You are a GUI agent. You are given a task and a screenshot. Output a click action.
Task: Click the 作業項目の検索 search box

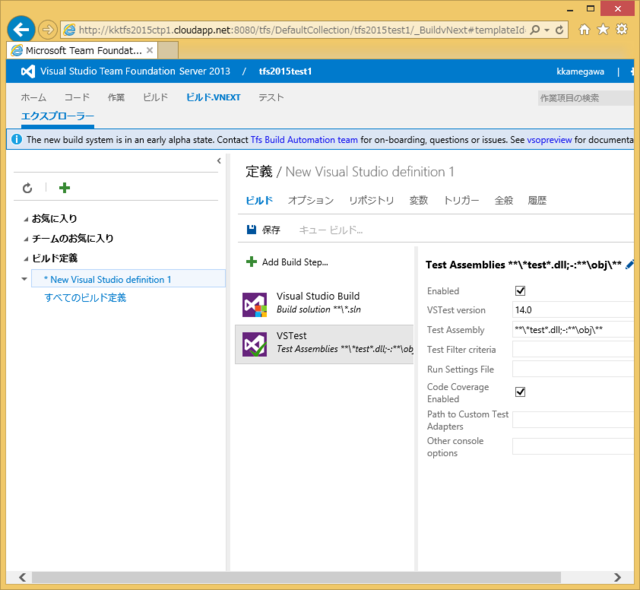(x=586, y=98)
